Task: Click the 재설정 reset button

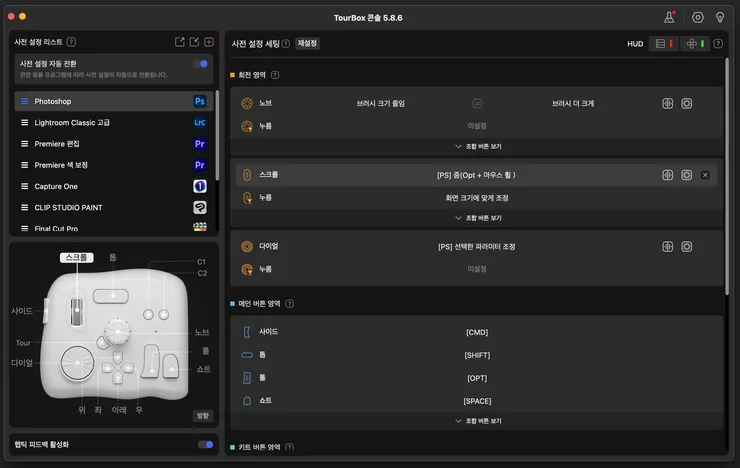Action: coord(307,43)
